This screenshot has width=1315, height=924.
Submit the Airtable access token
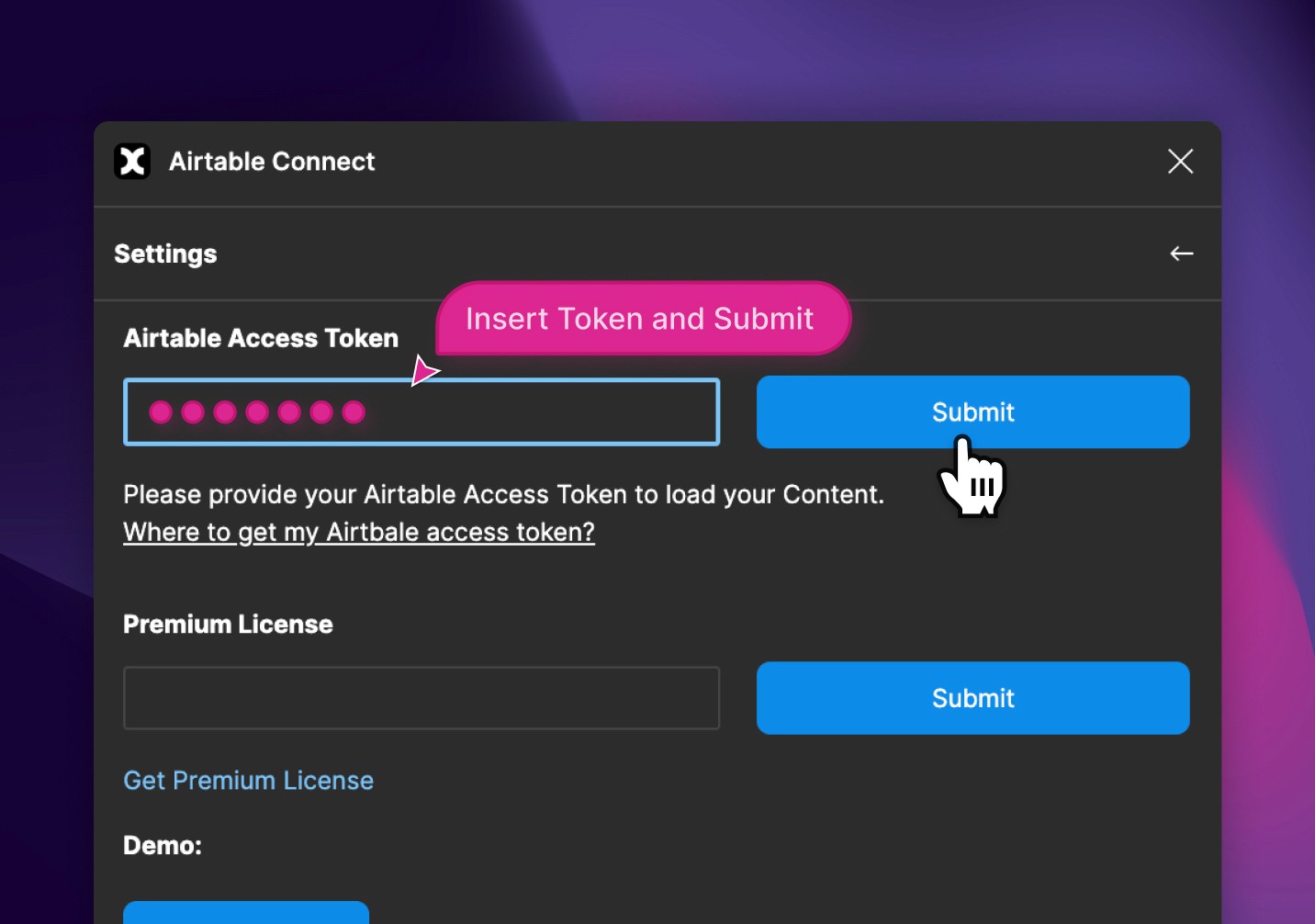(972, 411)
